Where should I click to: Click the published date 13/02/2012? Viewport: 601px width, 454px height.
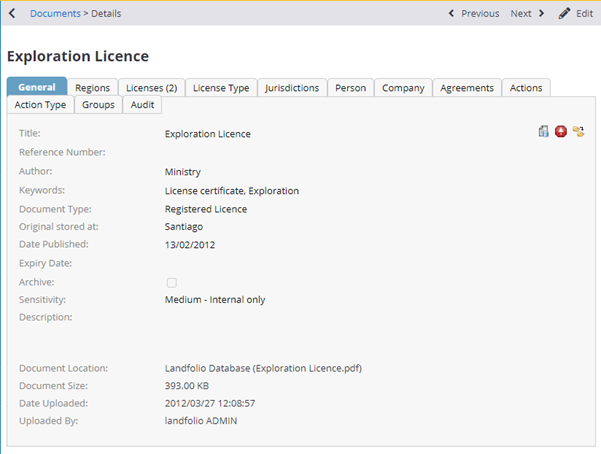tap(190, 245)
